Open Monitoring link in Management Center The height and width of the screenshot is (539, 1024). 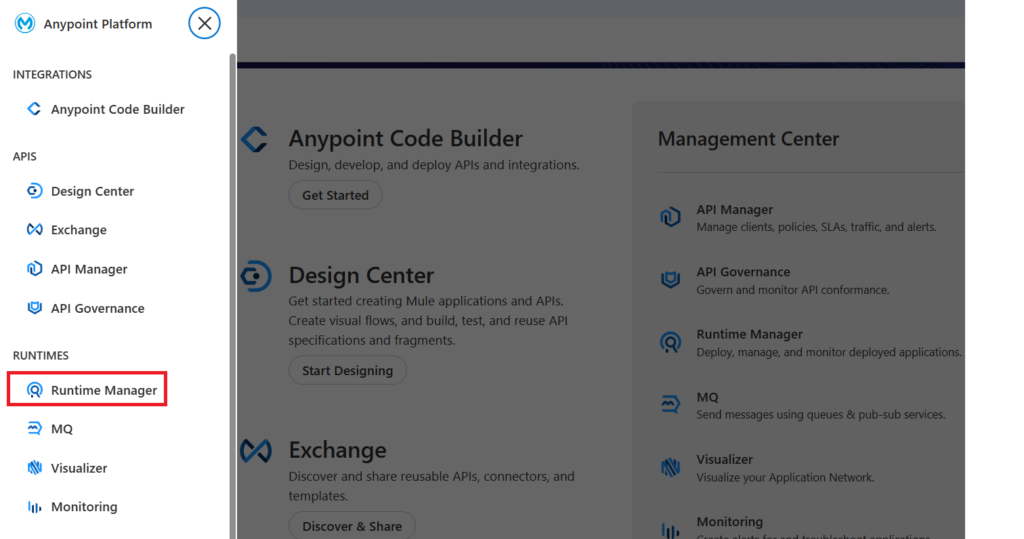pos(729,522)
